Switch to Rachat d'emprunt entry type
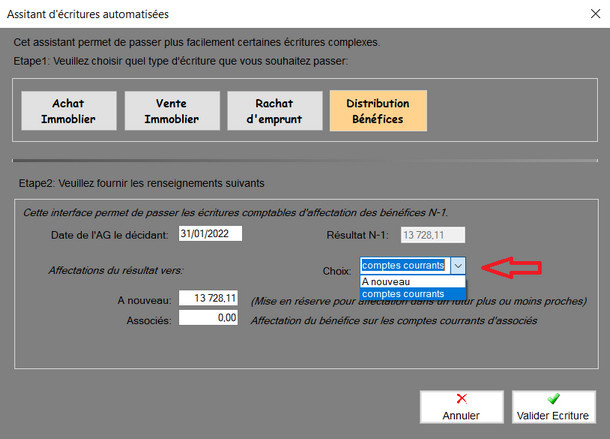Screen dimensions: 610x439 (274, 111)
